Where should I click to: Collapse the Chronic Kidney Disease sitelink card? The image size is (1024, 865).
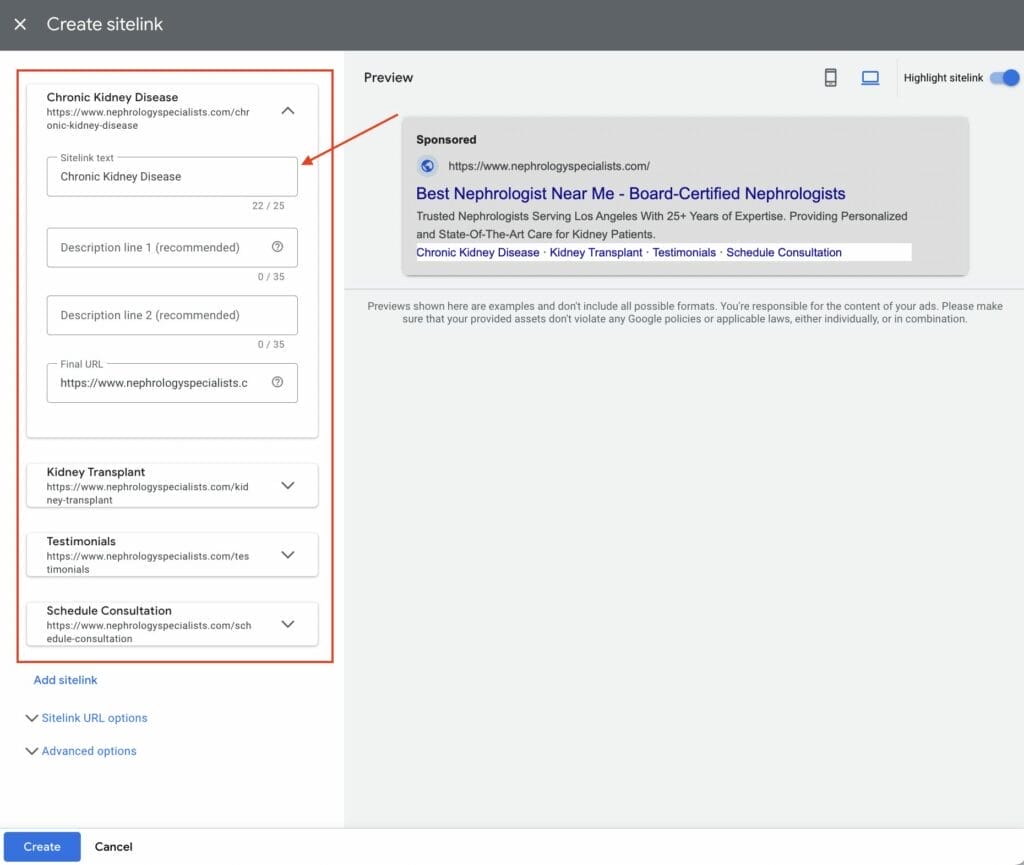[x=287, y=111]
